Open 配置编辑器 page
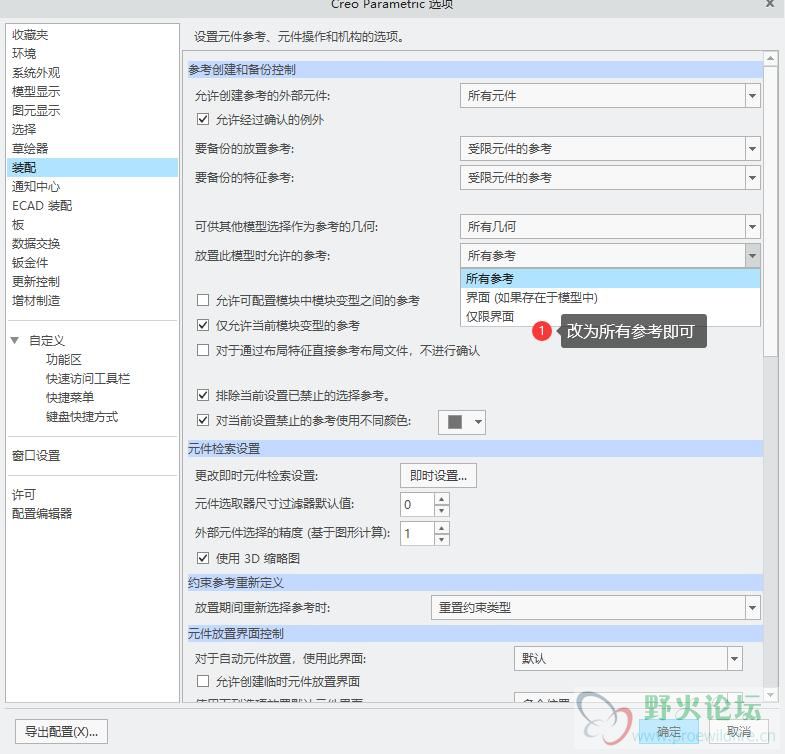 point(42,514)
